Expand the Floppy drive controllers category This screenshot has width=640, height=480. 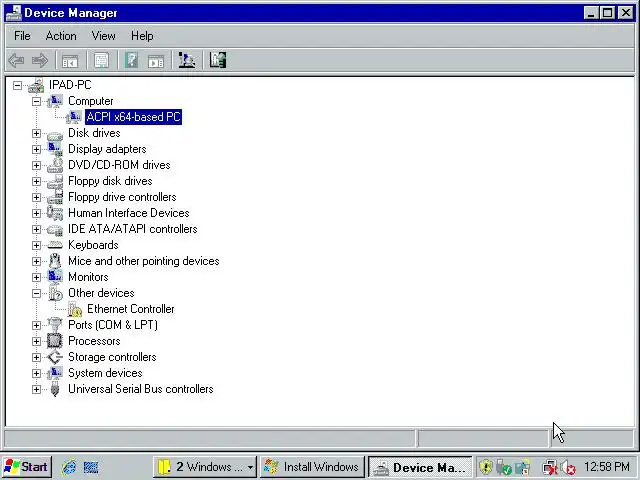36,198
